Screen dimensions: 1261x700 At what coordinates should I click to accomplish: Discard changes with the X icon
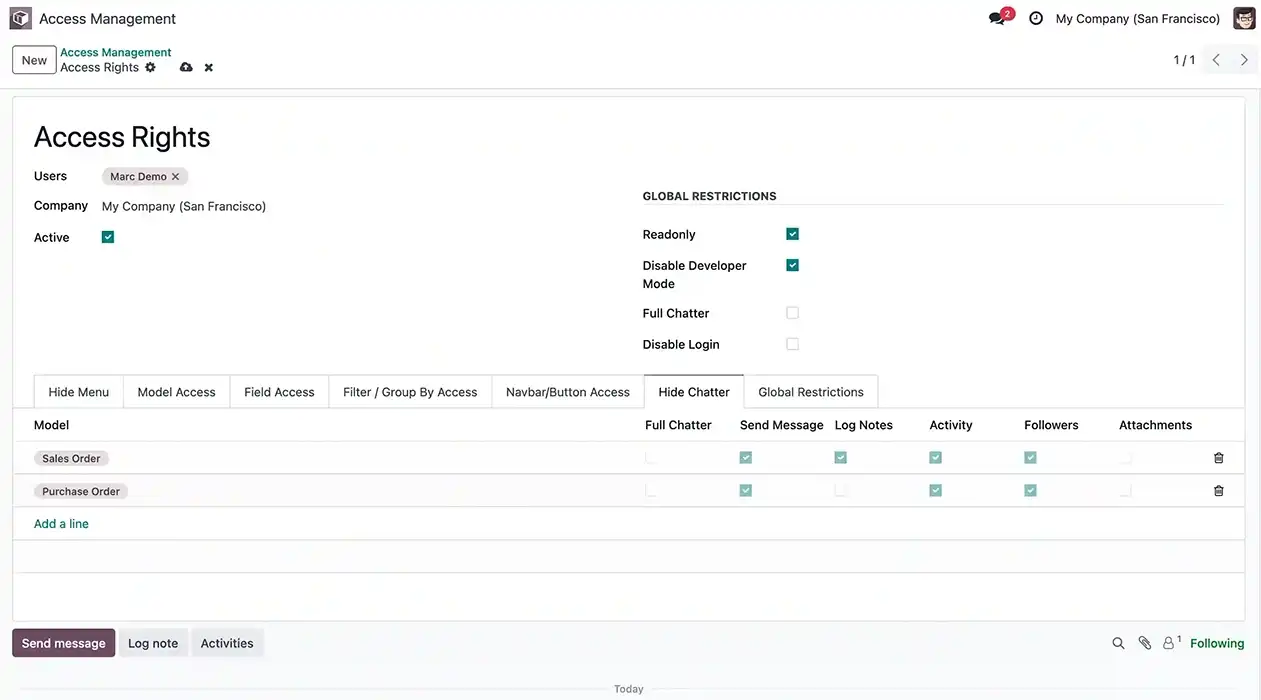coord(208,67)
